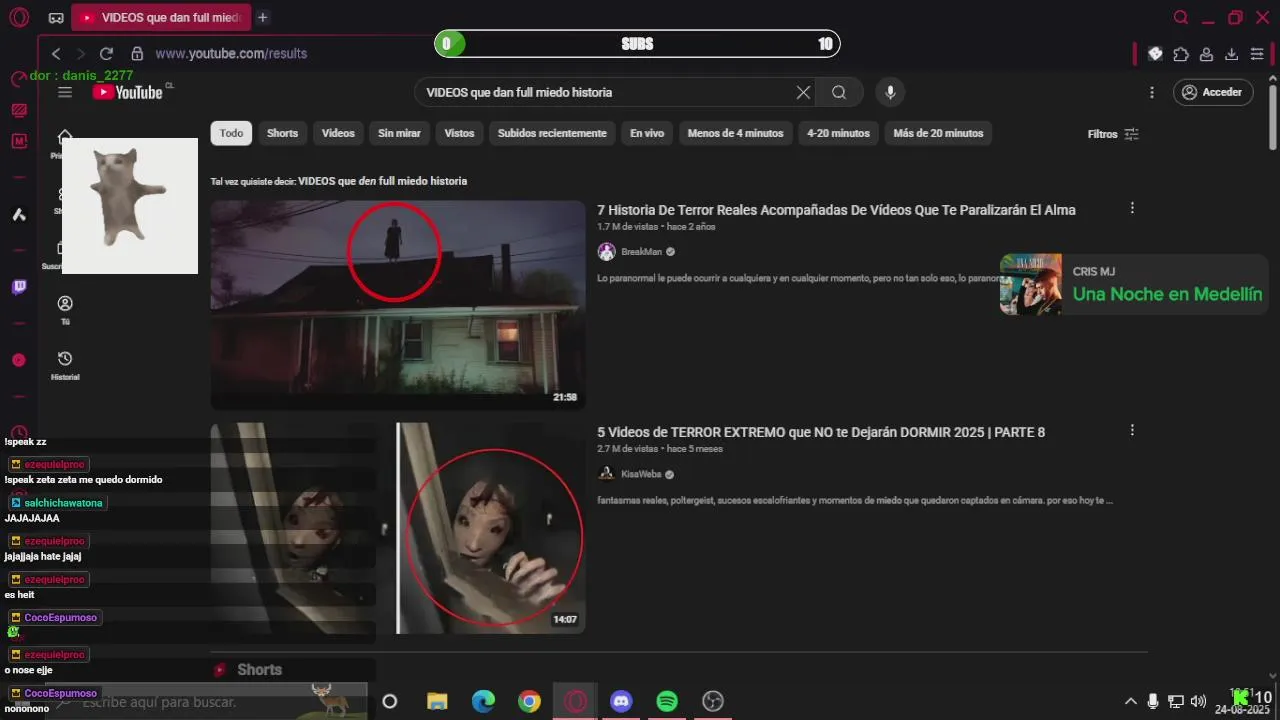This screenshot has height=720, width=1280.
Task: Open the Aria AI sidebar icon
Action: pos(19,214)
